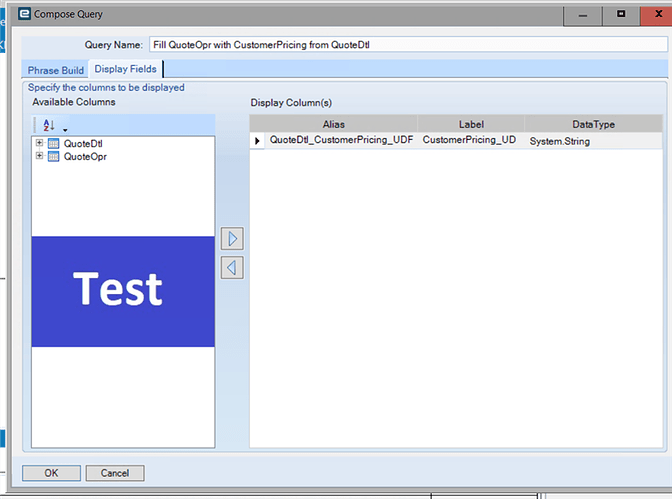This screenshot has width=672, height=499.
Task: Switch to the Phrase Build tab
Action: coord(56,70)
